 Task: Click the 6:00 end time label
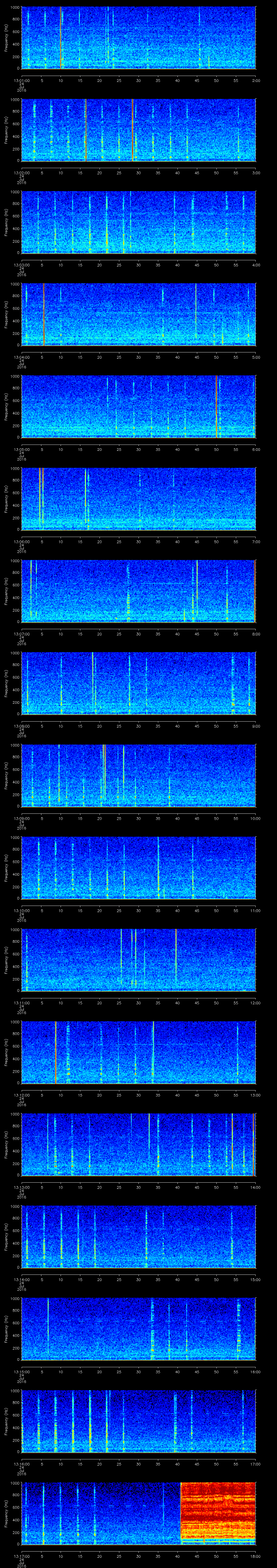pyautogui.click(x=256, y=450)
